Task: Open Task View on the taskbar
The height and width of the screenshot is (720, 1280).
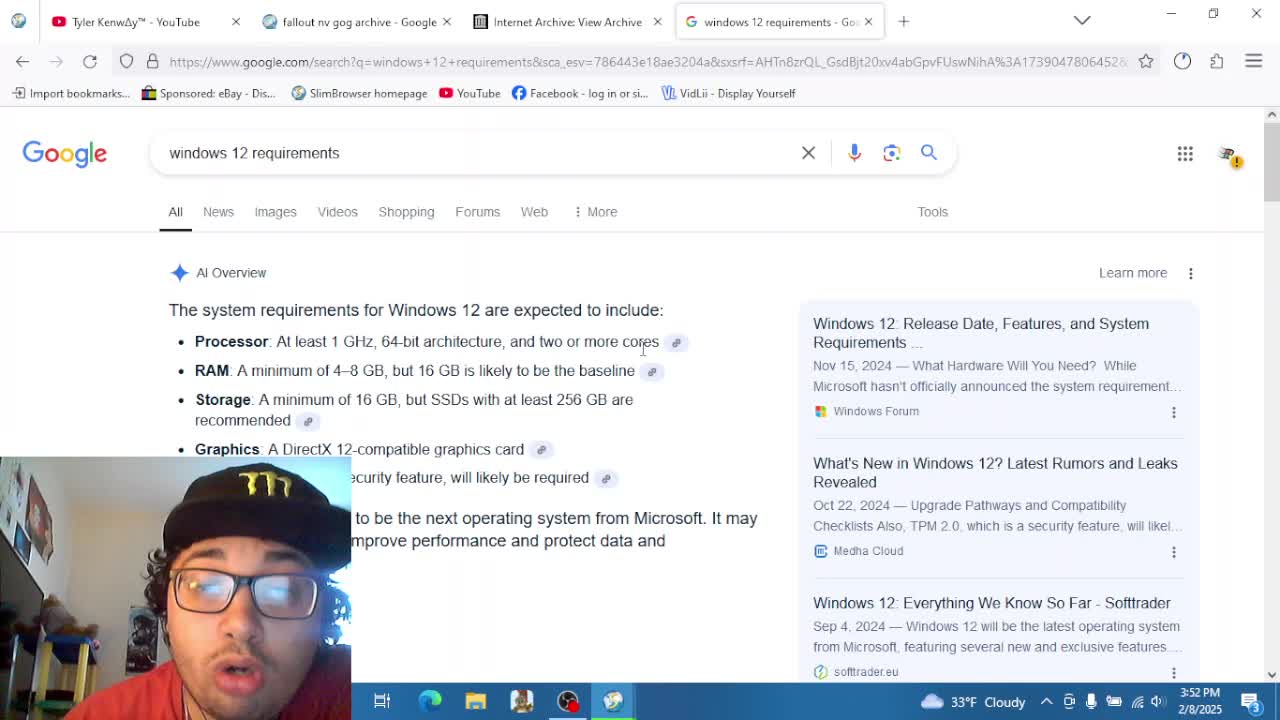Action: click(382, 701)
